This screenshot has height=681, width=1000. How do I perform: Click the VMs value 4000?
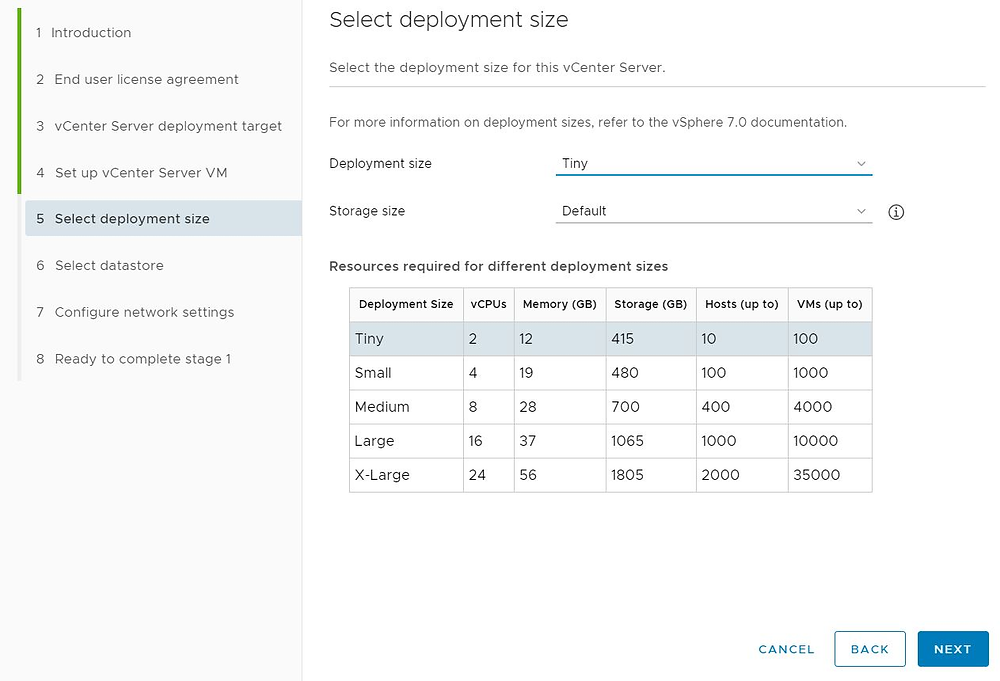click(x=812, y=407)
